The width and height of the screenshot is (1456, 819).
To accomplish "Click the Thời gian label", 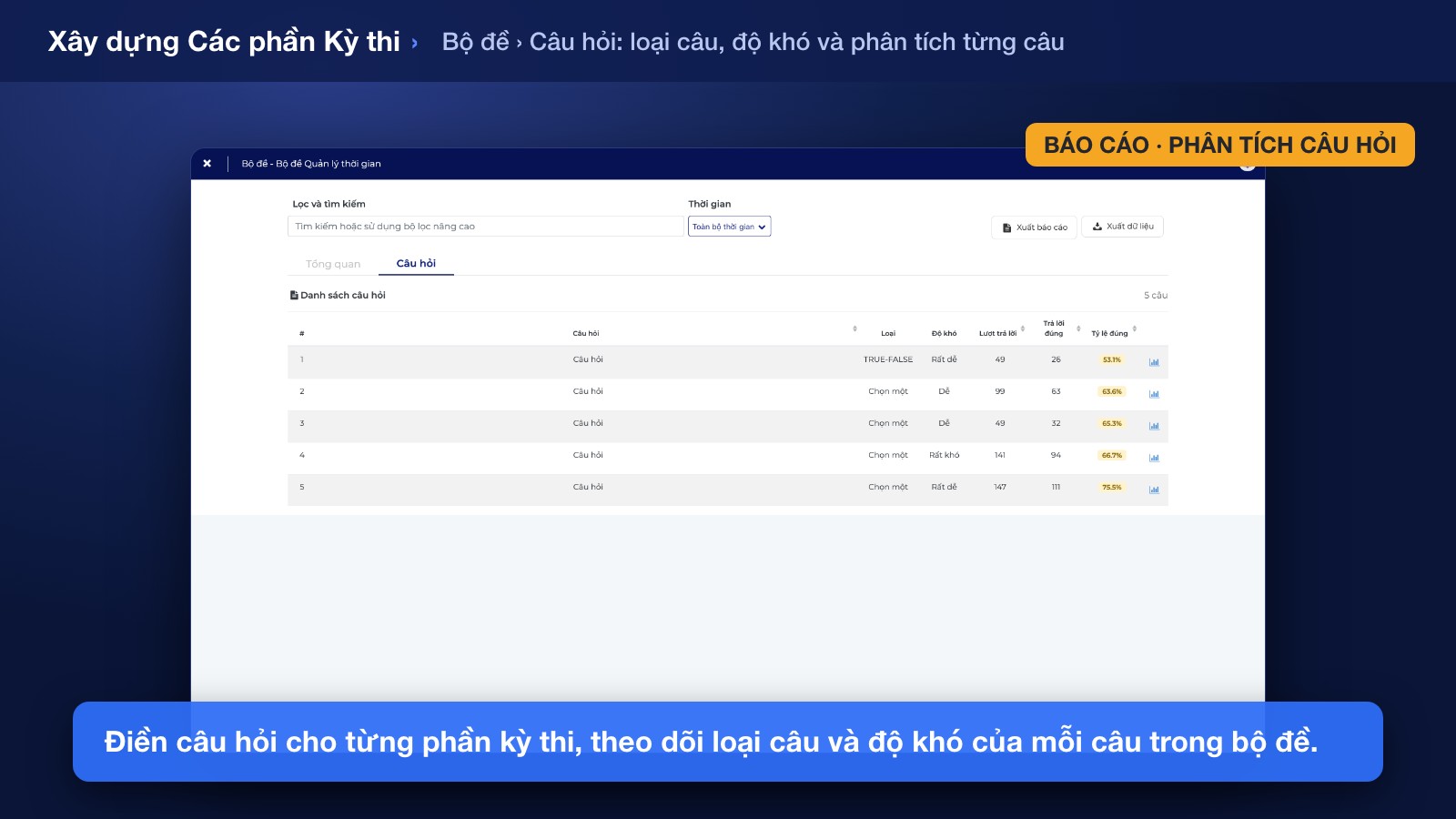I will click(x=710, y=204).
